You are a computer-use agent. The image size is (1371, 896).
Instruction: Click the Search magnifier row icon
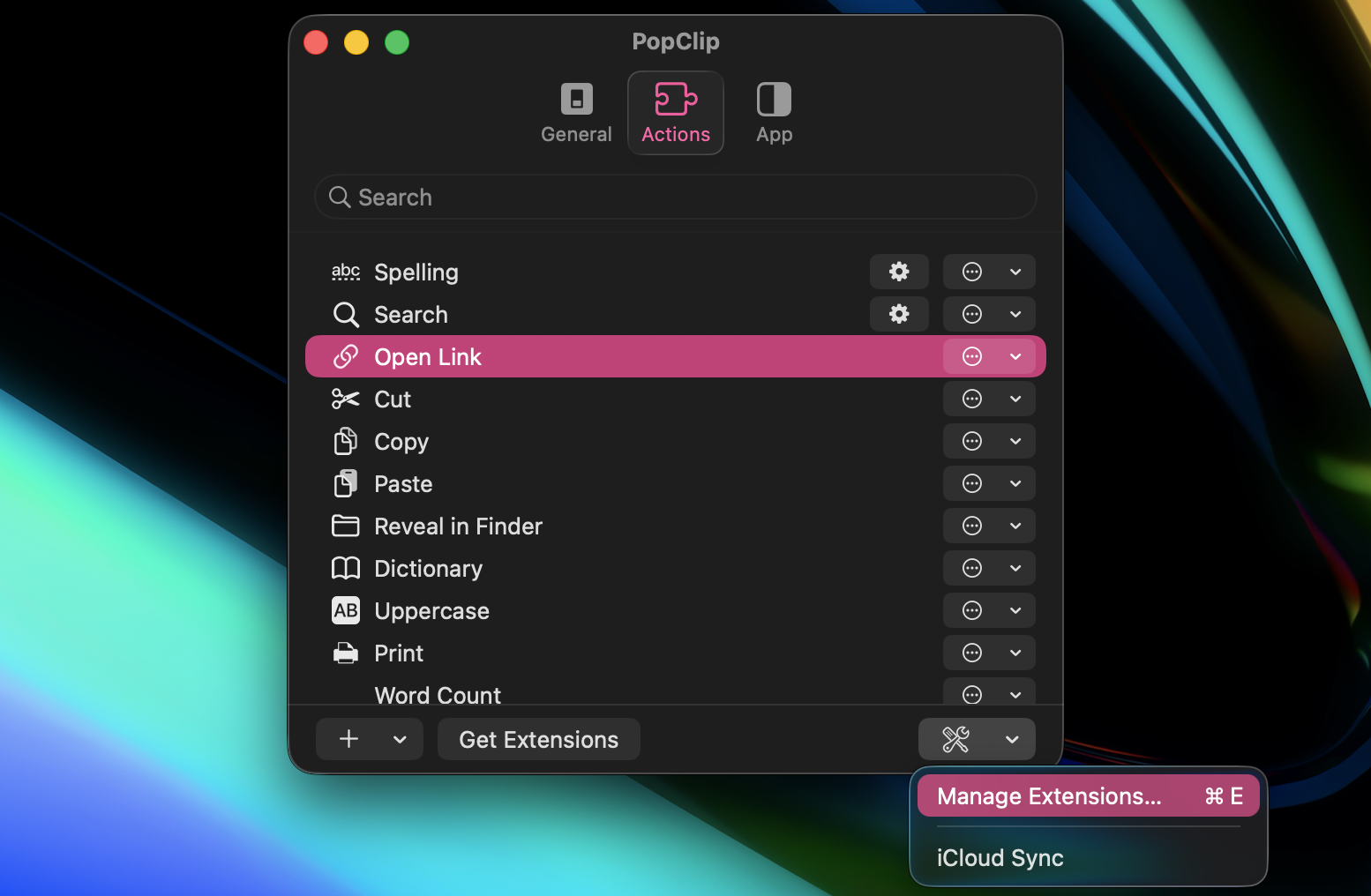[x=346, y=315]
